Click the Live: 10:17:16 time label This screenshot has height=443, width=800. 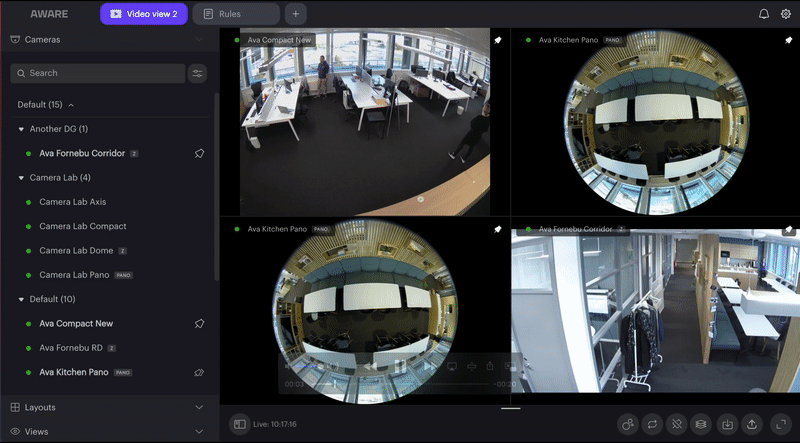(275, 424)
